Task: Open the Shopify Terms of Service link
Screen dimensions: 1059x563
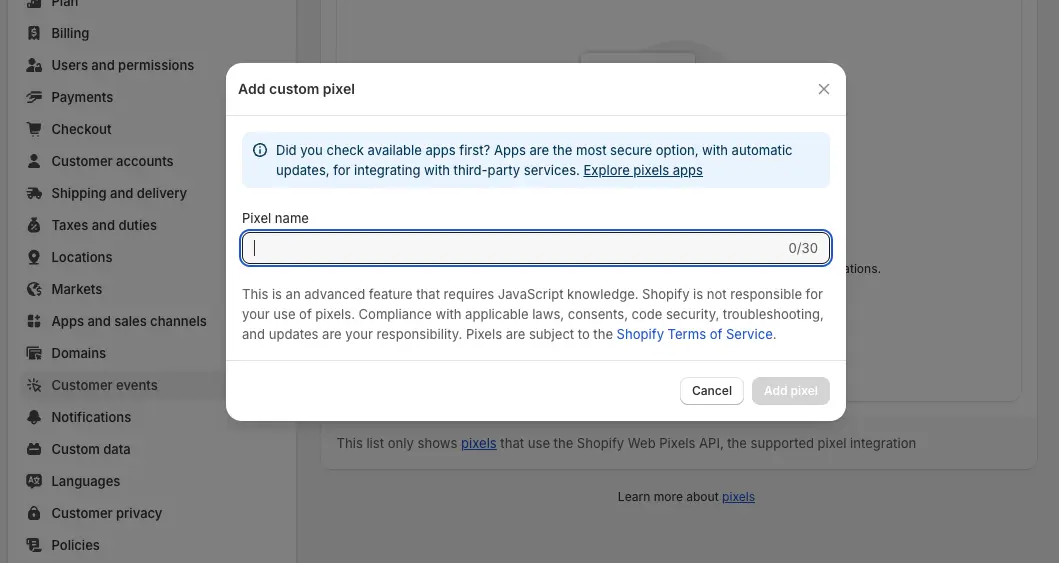Action: click(x=694, y=334)
